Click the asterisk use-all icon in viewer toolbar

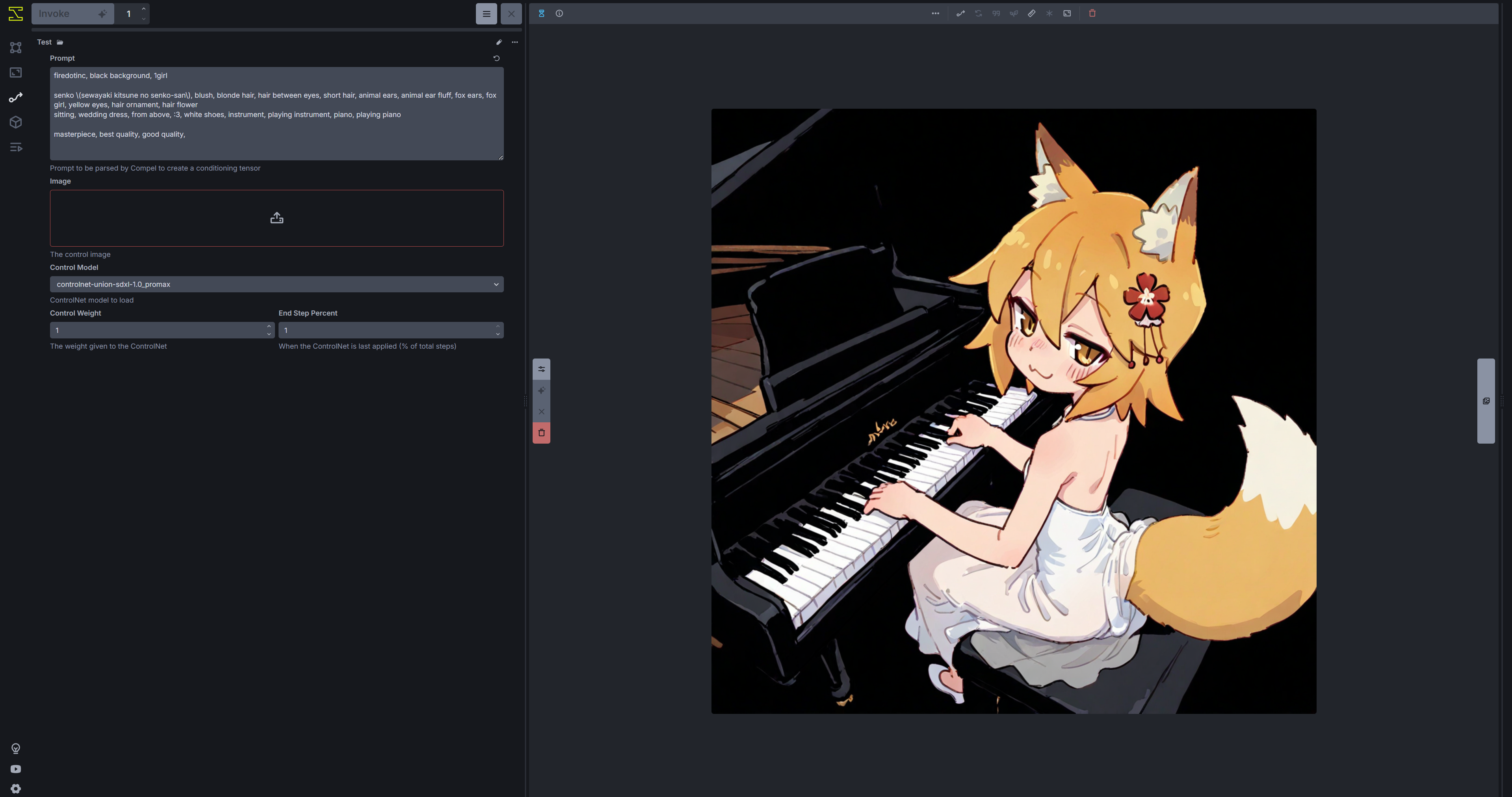(x=1049, y=13)
